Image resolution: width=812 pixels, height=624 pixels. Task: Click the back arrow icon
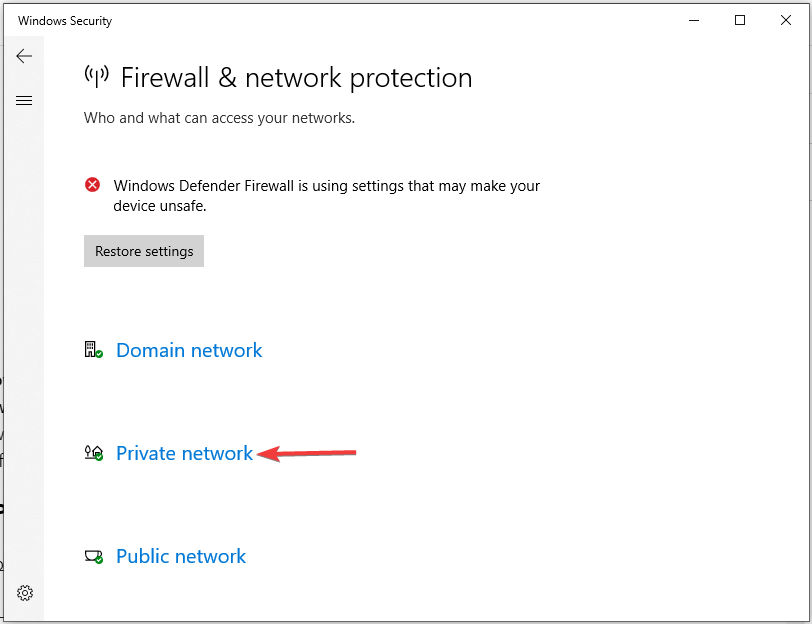pos(24,56)
